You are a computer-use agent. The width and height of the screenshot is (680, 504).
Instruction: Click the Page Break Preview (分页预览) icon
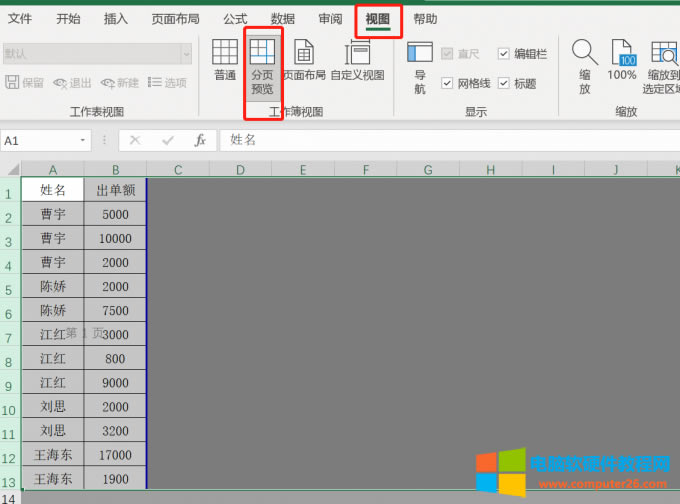coord(262,66)
